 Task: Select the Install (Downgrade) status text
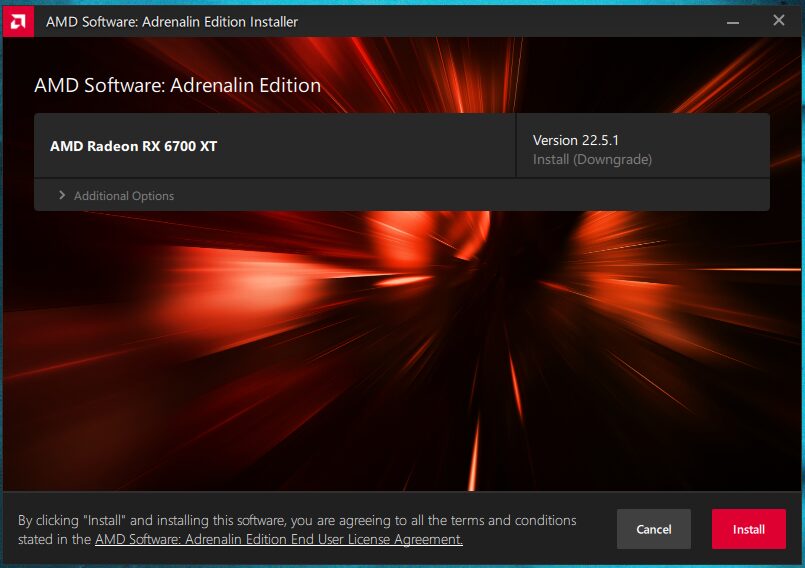pos(592,160)
